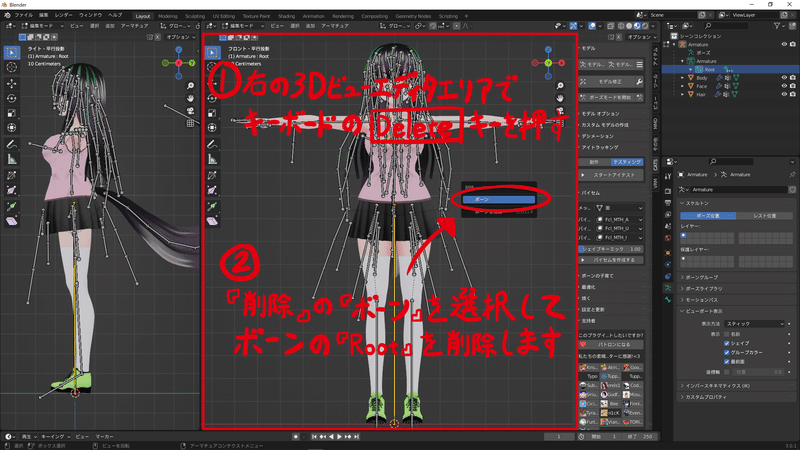This screenshot has height=450, width=800.
Task: Select the Extrude tool in left viewport
Action: tap(12, 206)
